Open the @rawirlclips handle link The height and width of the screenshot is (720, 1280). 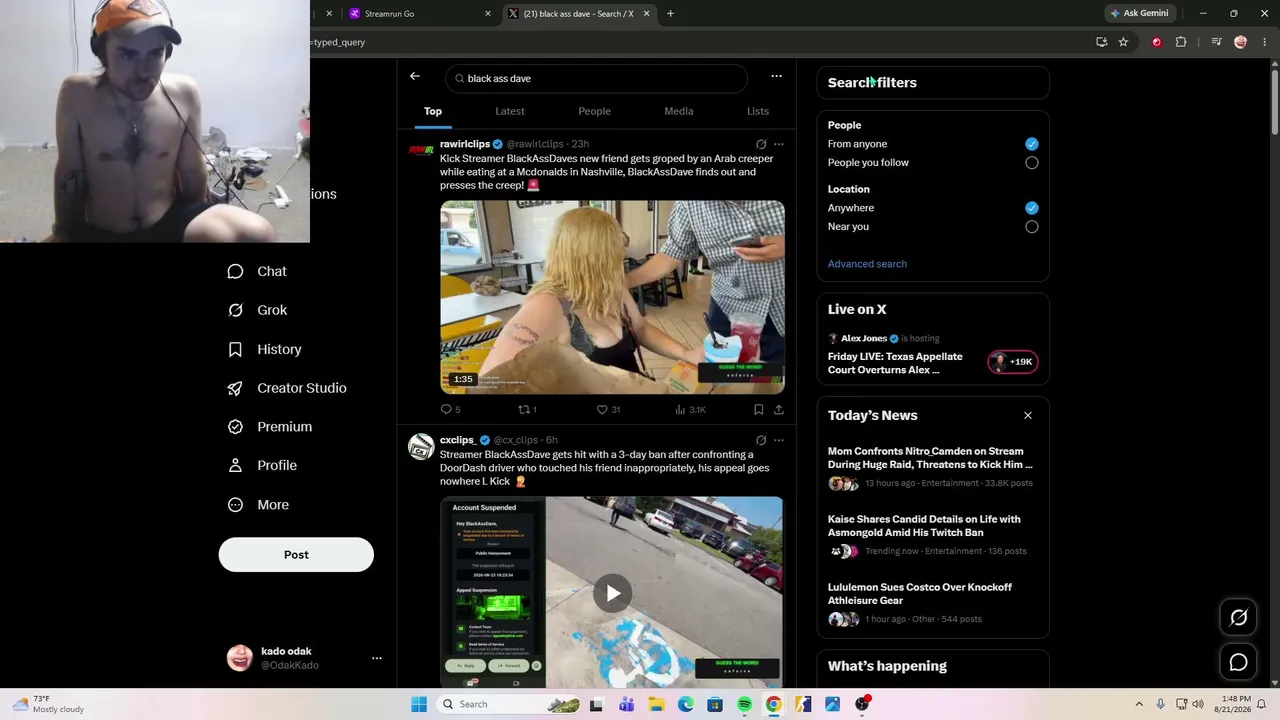(535, 144)
